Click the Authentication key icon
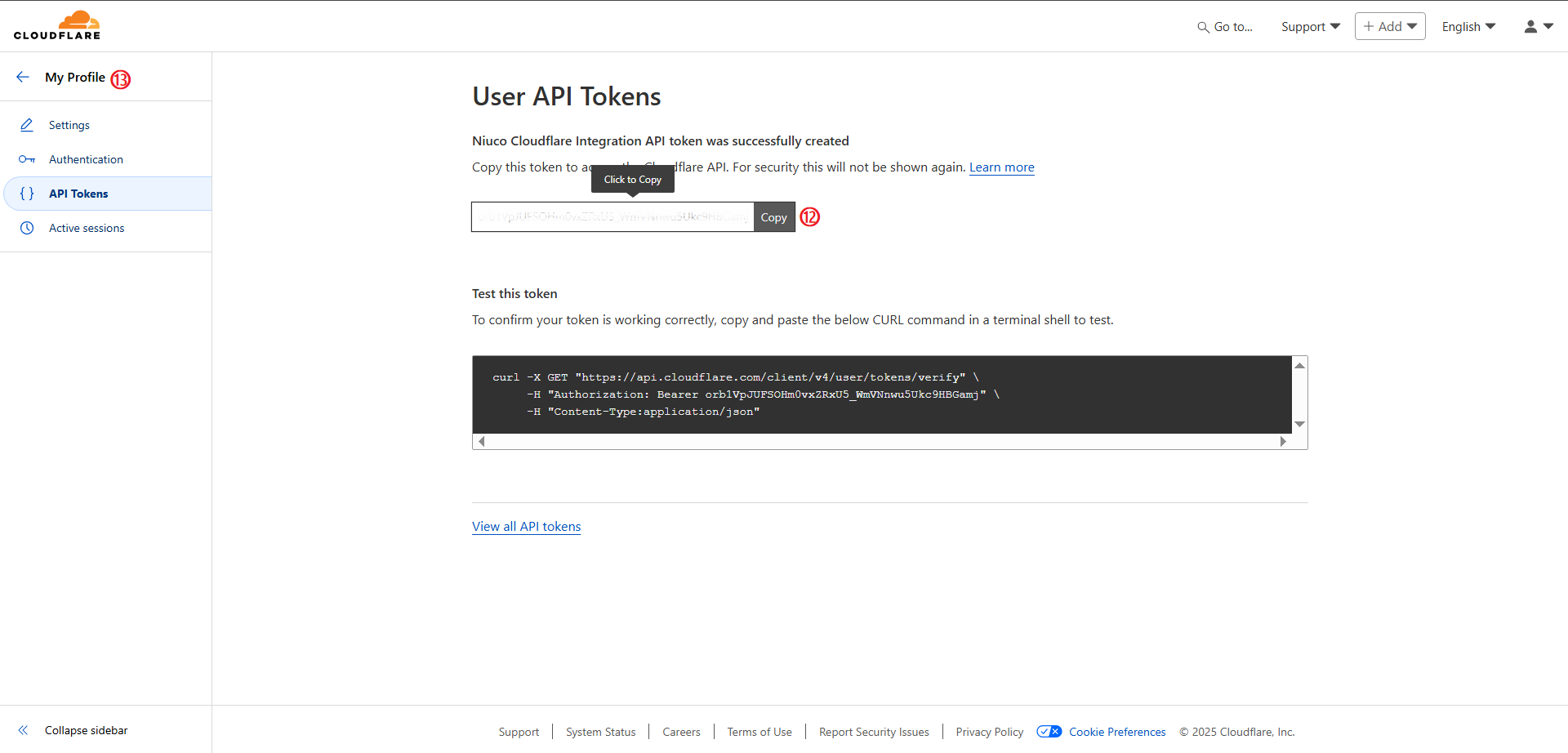Viewport: 1568px width, 753px height. [27, 159]
